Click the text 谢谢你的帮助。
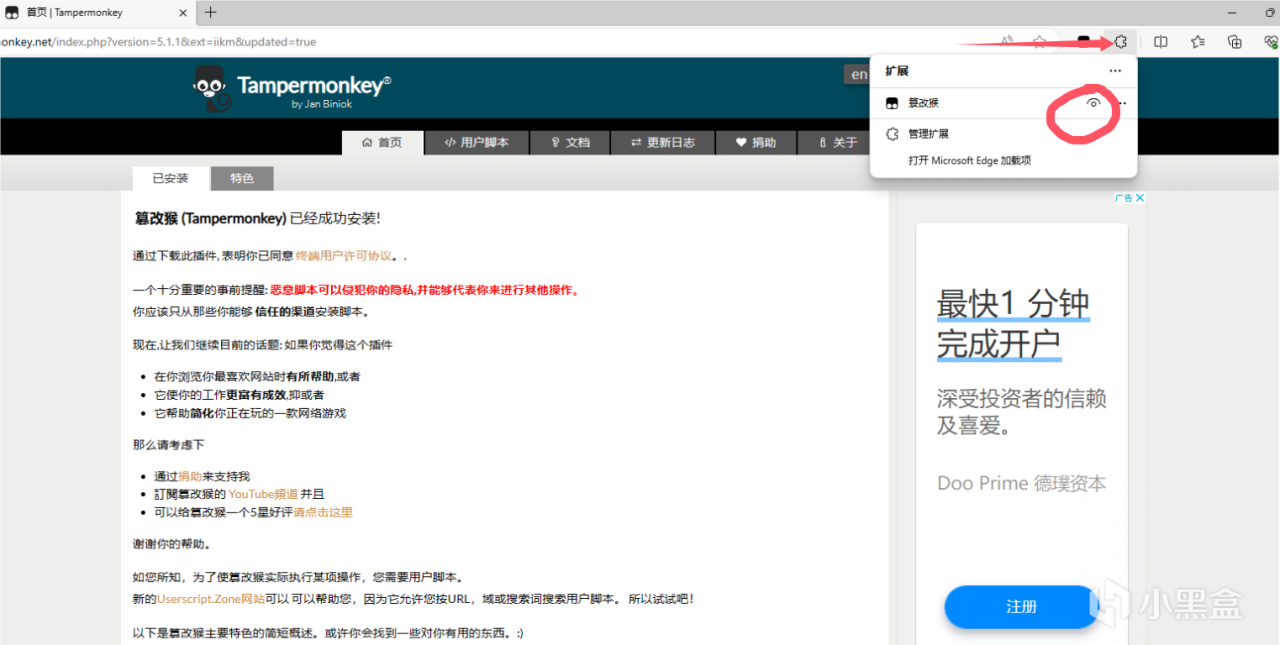Screen dimensions: 1280x645 [172, 545]
